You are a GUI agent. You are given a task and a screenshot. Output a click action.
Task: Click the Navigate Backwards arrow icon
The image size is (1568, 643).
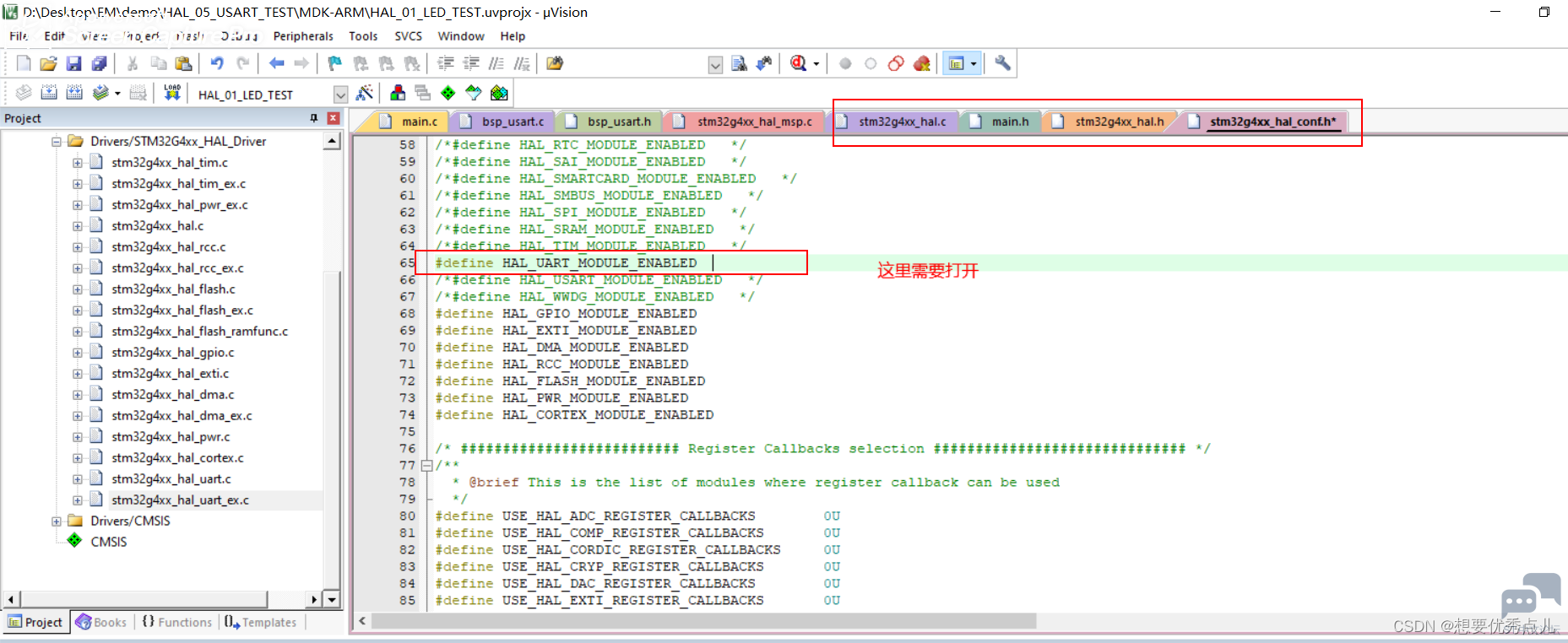pyautogui.click(x=276, y=63)
